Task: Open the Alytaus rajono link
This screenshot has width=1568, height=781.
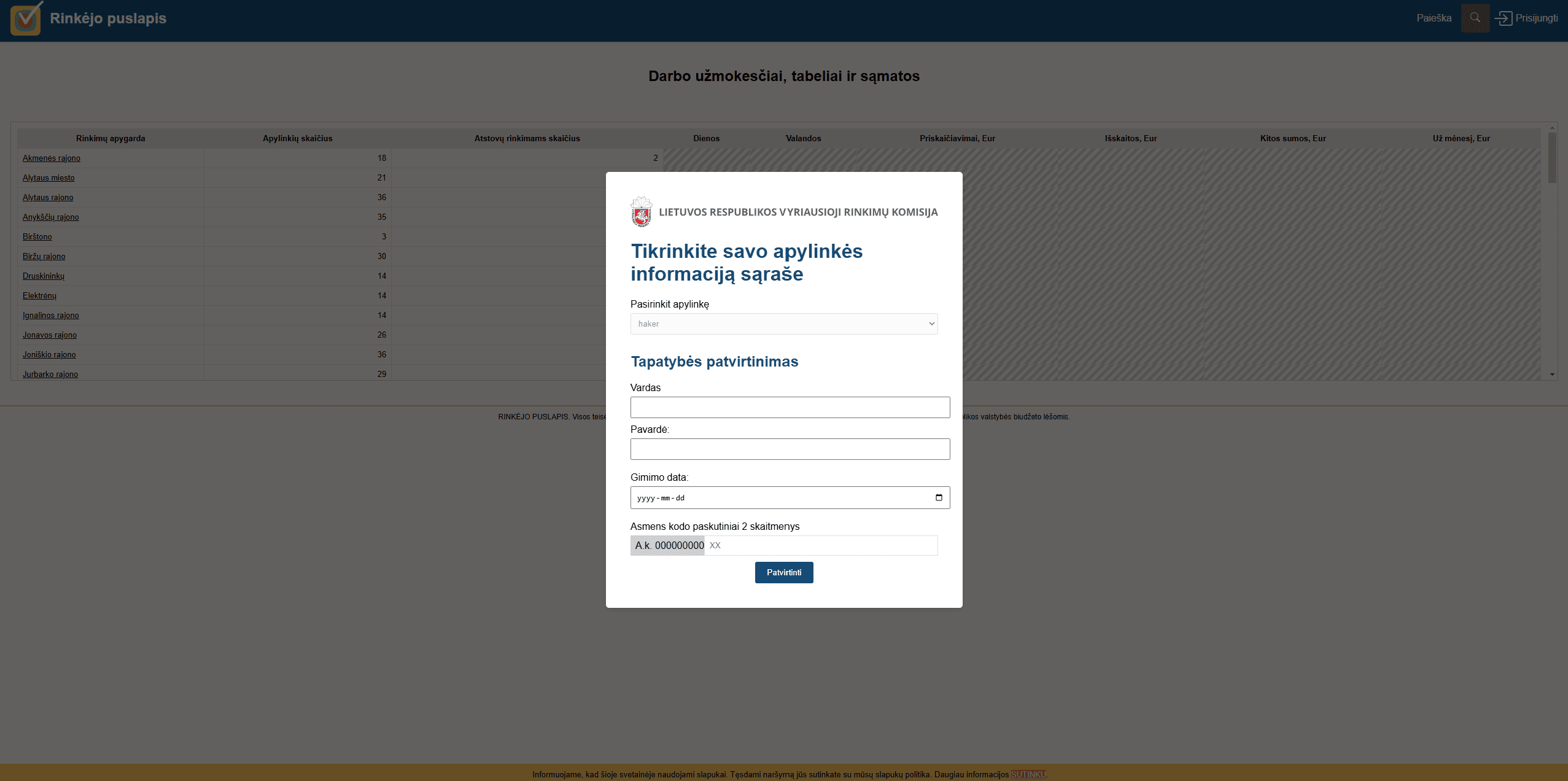Action: 48,197
